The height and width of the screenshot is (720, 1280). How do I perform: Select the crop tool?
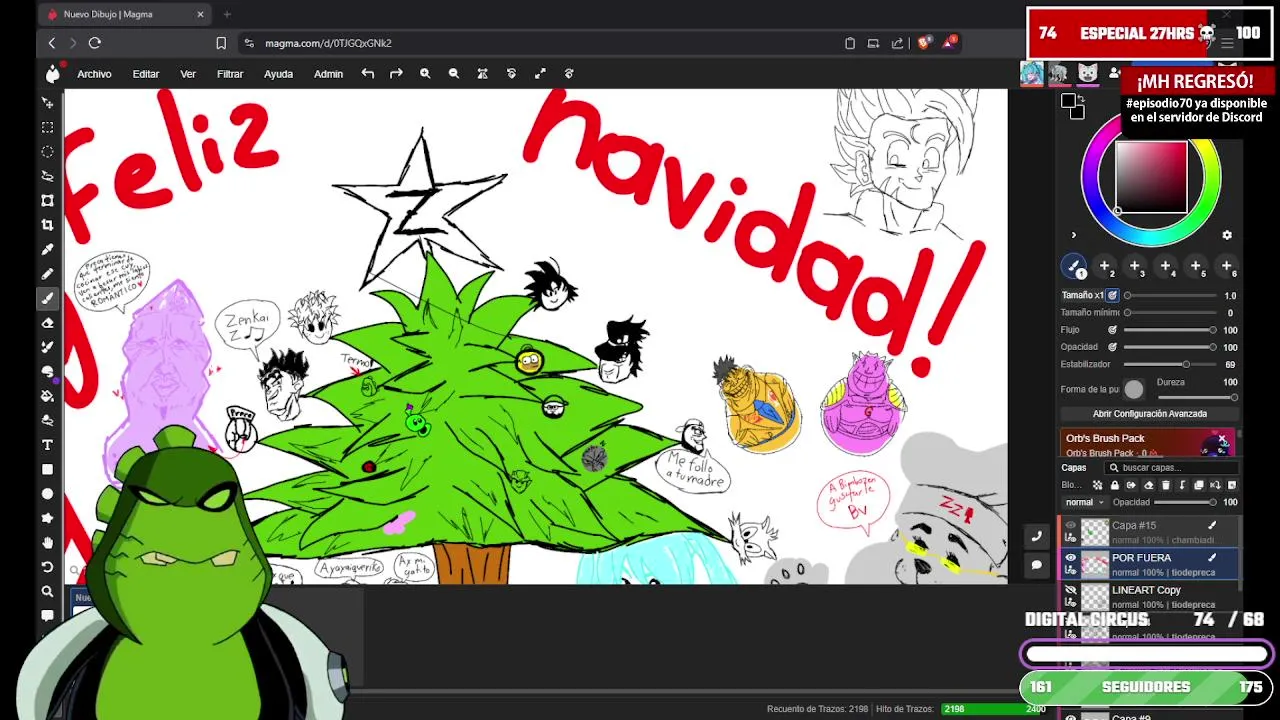coord(47,225)
